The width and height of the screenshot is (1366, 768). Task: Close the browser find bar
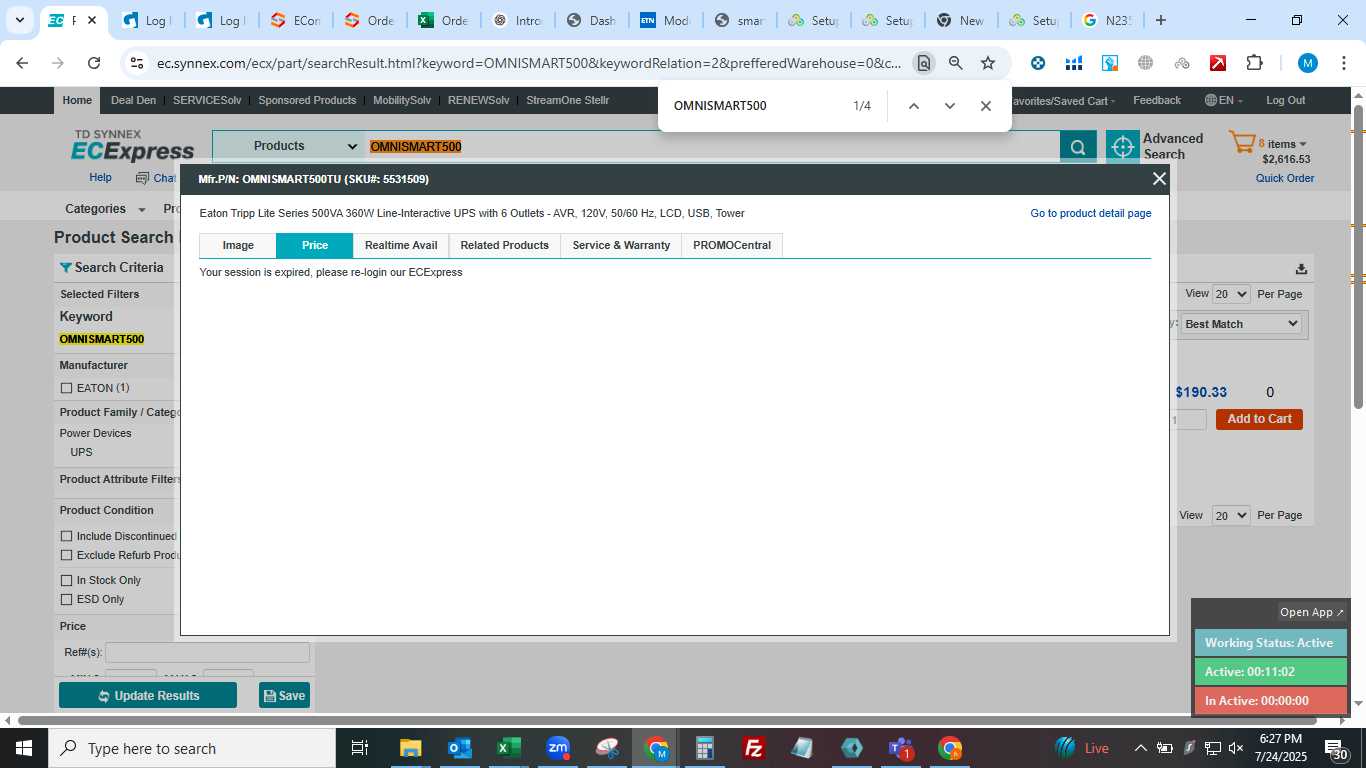[986, 106]
